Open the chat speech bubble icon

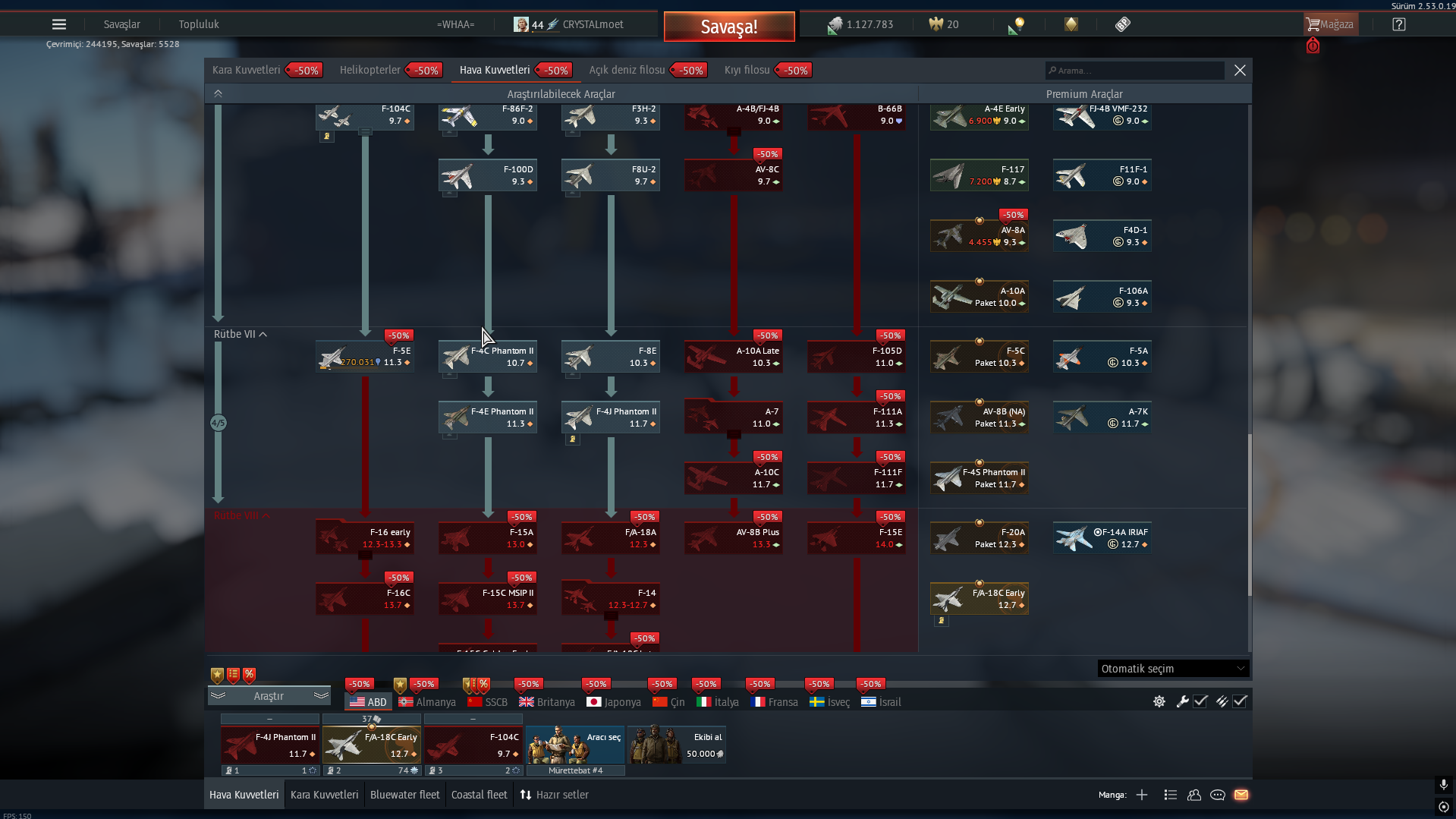[x=1218, y=795]
